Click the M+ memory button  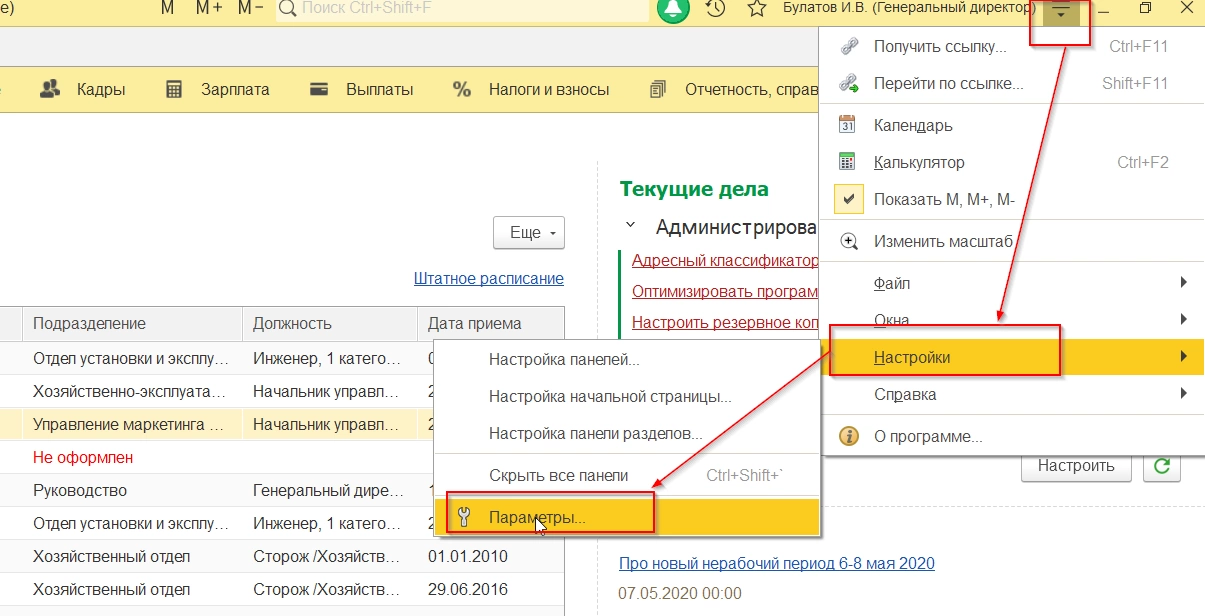coord(210,8)
